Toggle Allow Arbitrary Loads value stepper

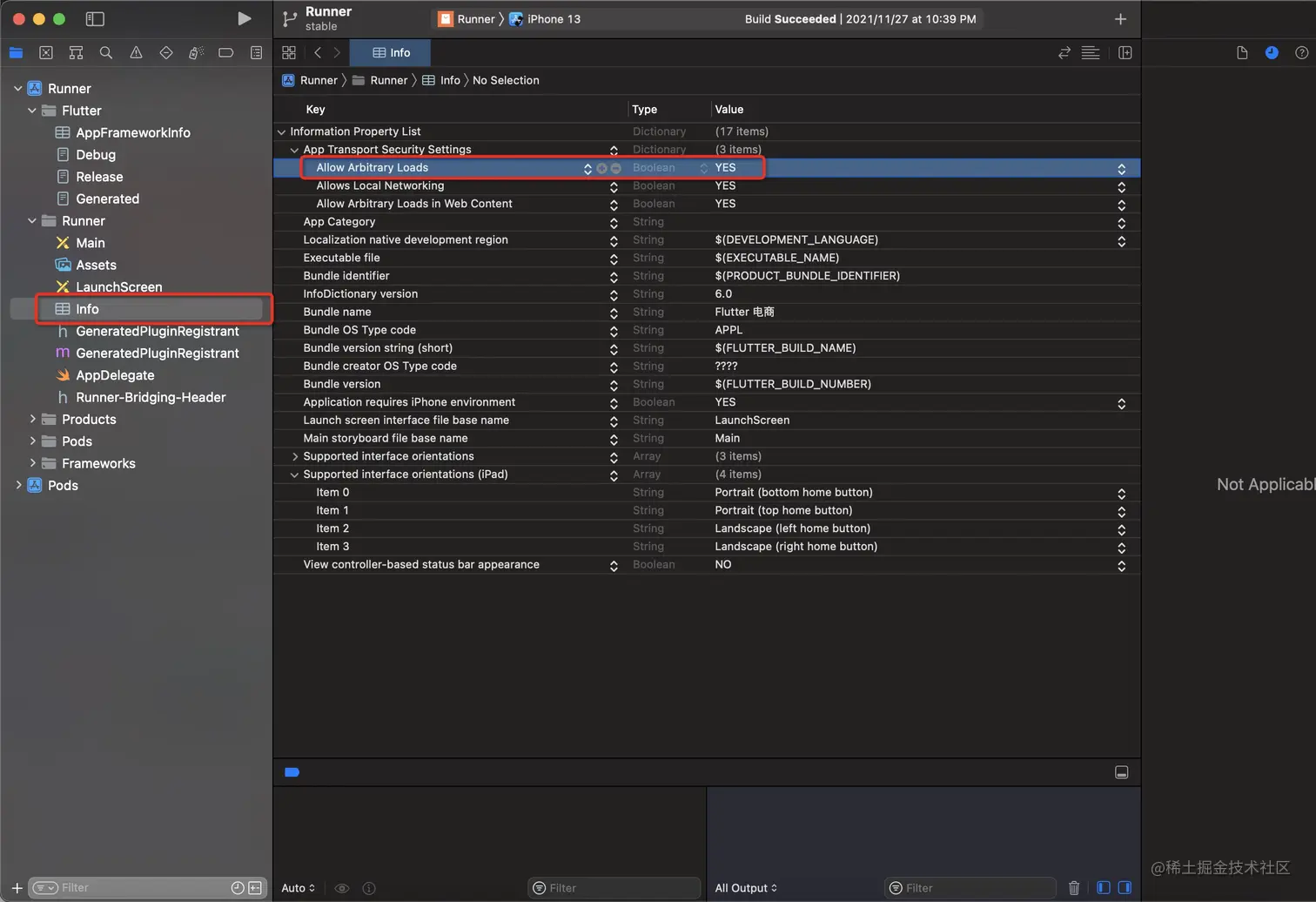1121,168
